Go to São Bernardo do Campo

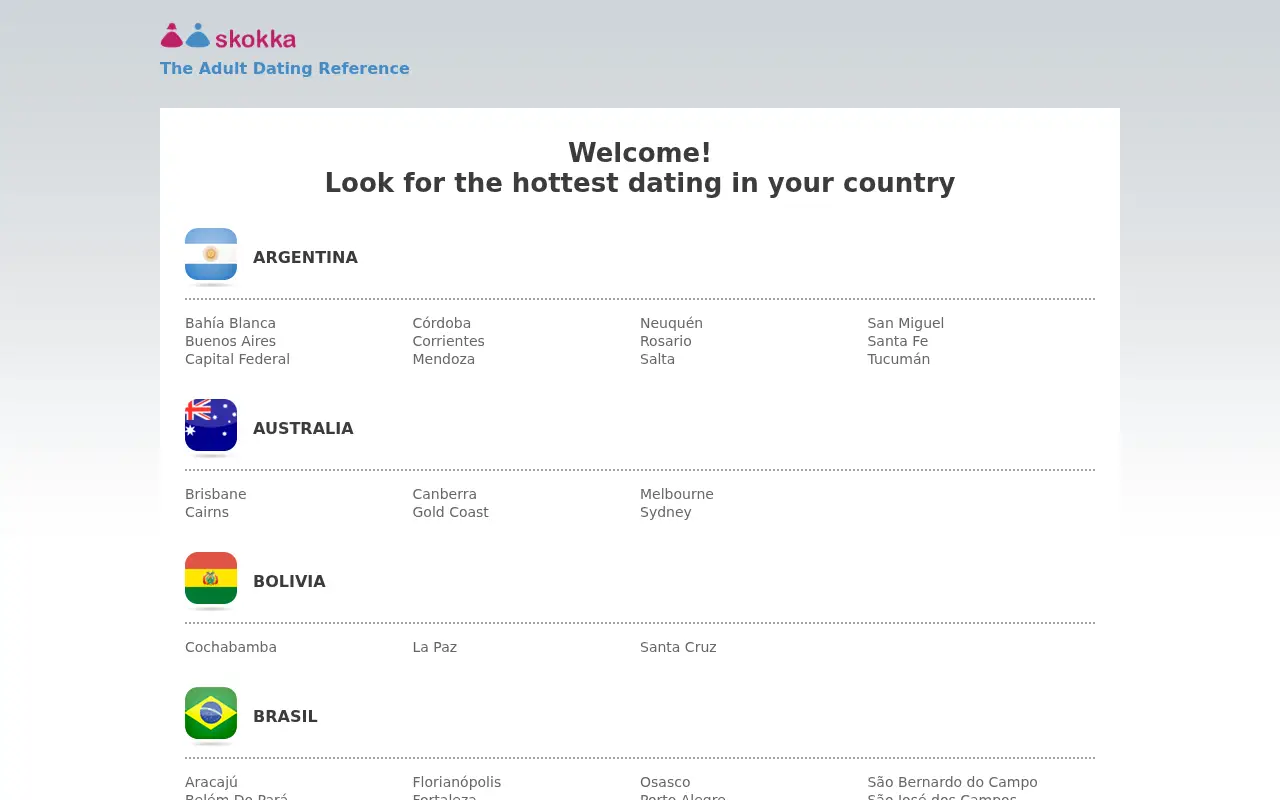[x=952, y=782]
